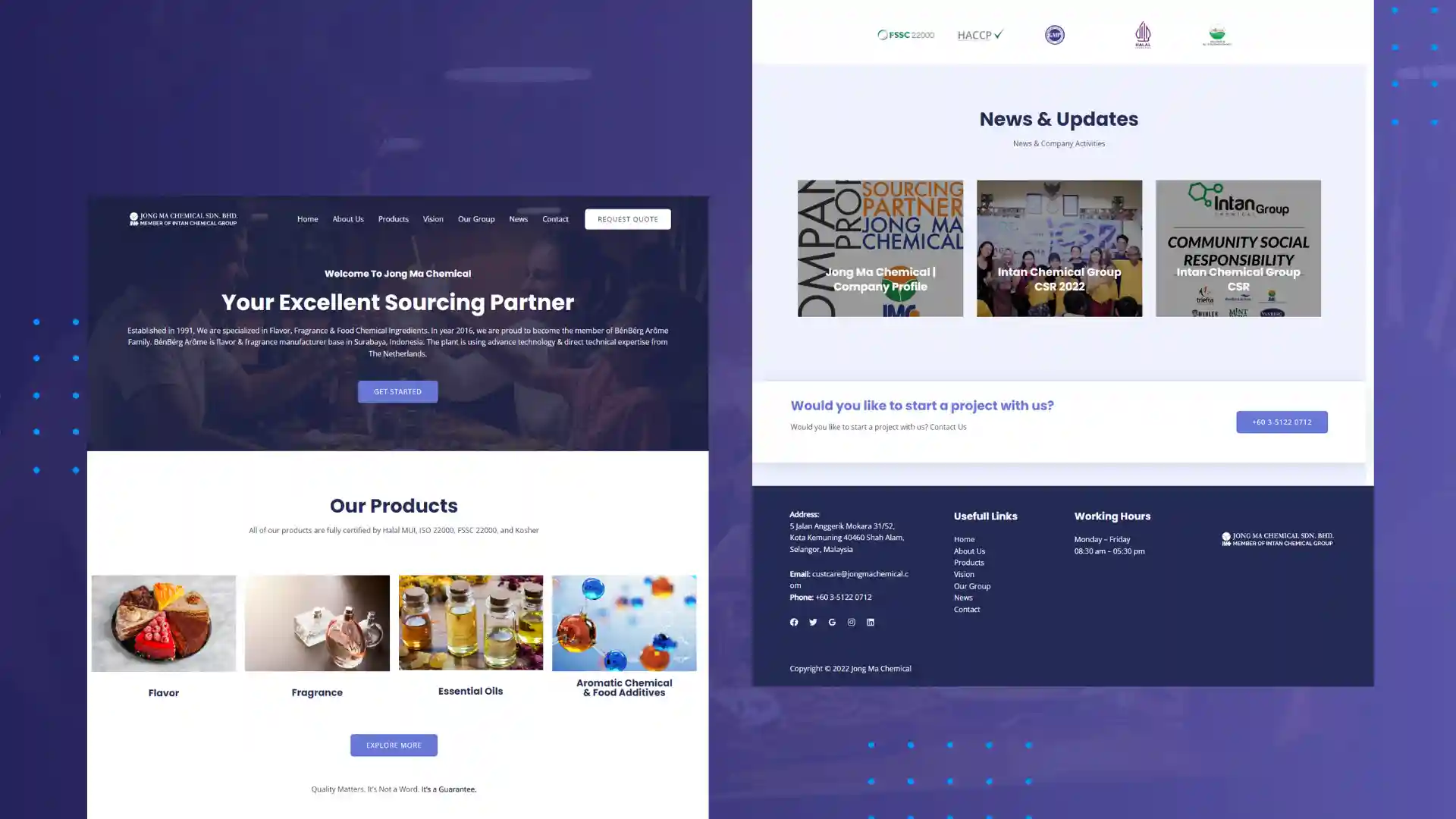Click the +60 3-5122 0712 contact button

click(x=1282, y=421)
